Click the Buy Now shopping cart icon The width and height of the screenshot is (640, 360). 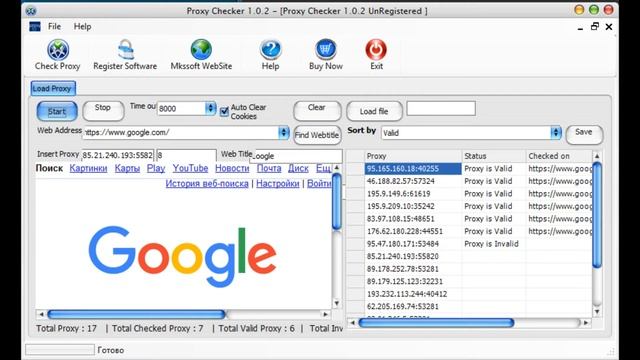pyautogui.click(x=326, y=50)
